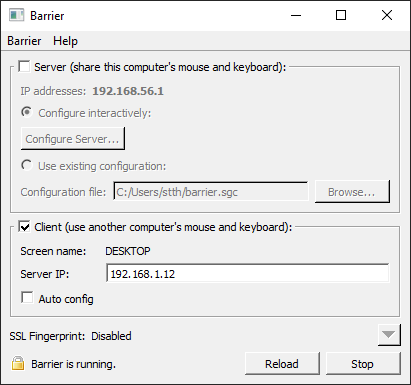Expand the SSL Fingerprint dropdown arrow
Viewport: 411px width, 385px height.
coord(389,335)
